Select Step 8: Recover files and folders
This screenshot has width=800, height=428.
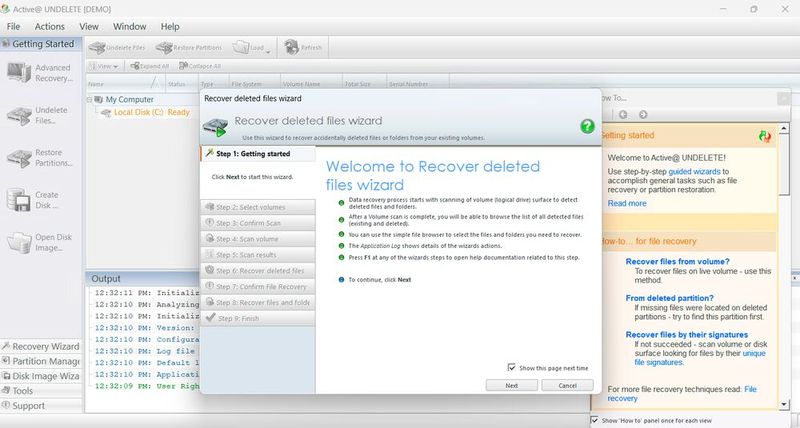(258, 302)
